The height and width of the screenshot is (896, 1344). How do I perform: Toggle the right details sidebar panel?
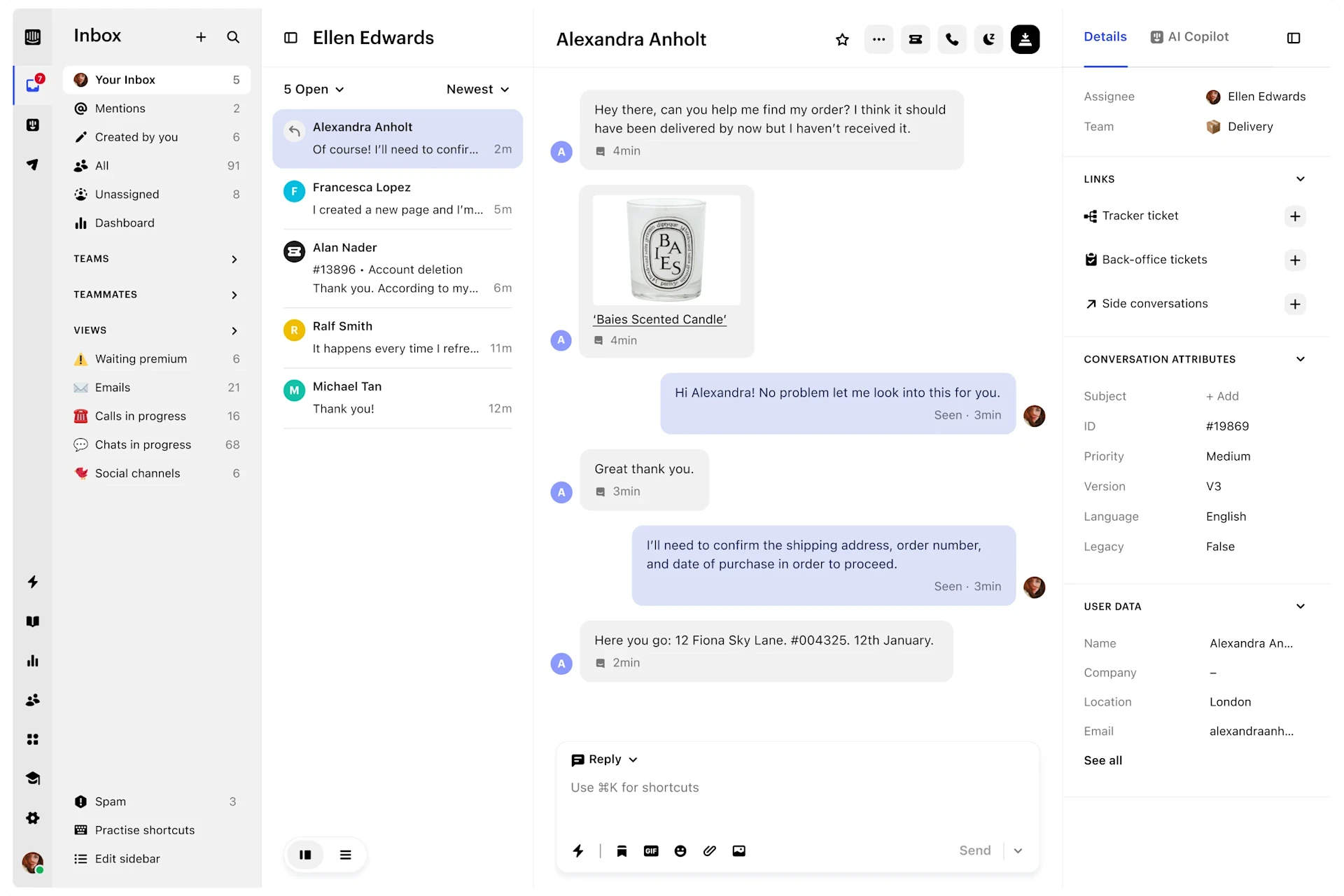pos(1294,38)
